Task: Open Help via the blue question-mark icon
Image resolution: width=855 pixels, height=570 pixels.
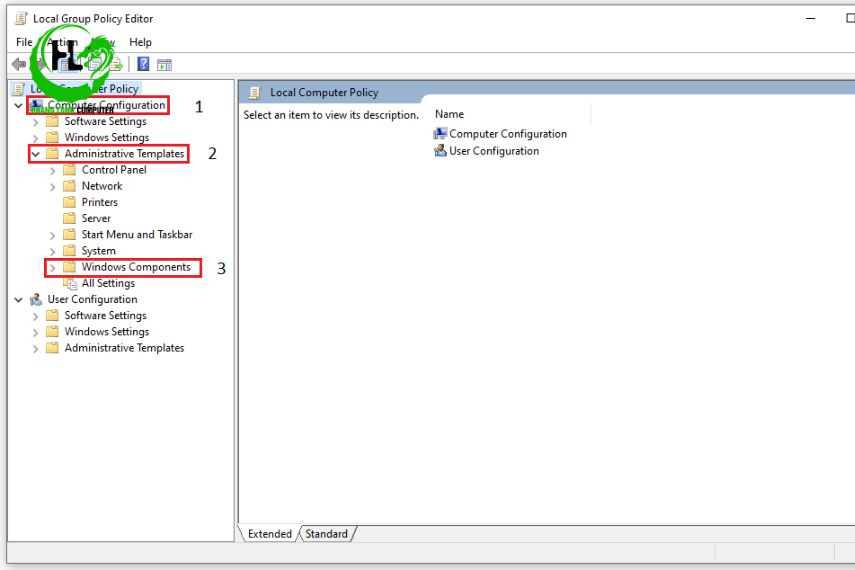Action: 143,64
